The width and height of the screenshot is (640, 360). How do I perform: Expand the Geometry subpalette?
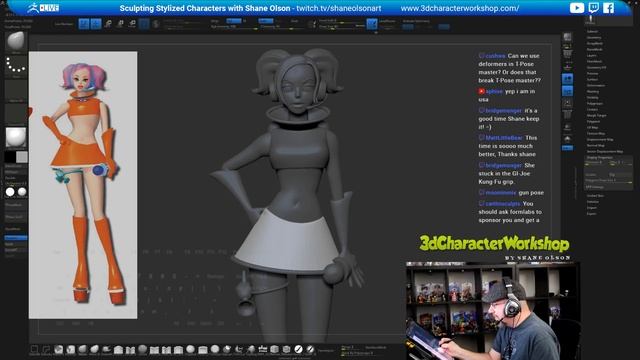coord(594,38)
